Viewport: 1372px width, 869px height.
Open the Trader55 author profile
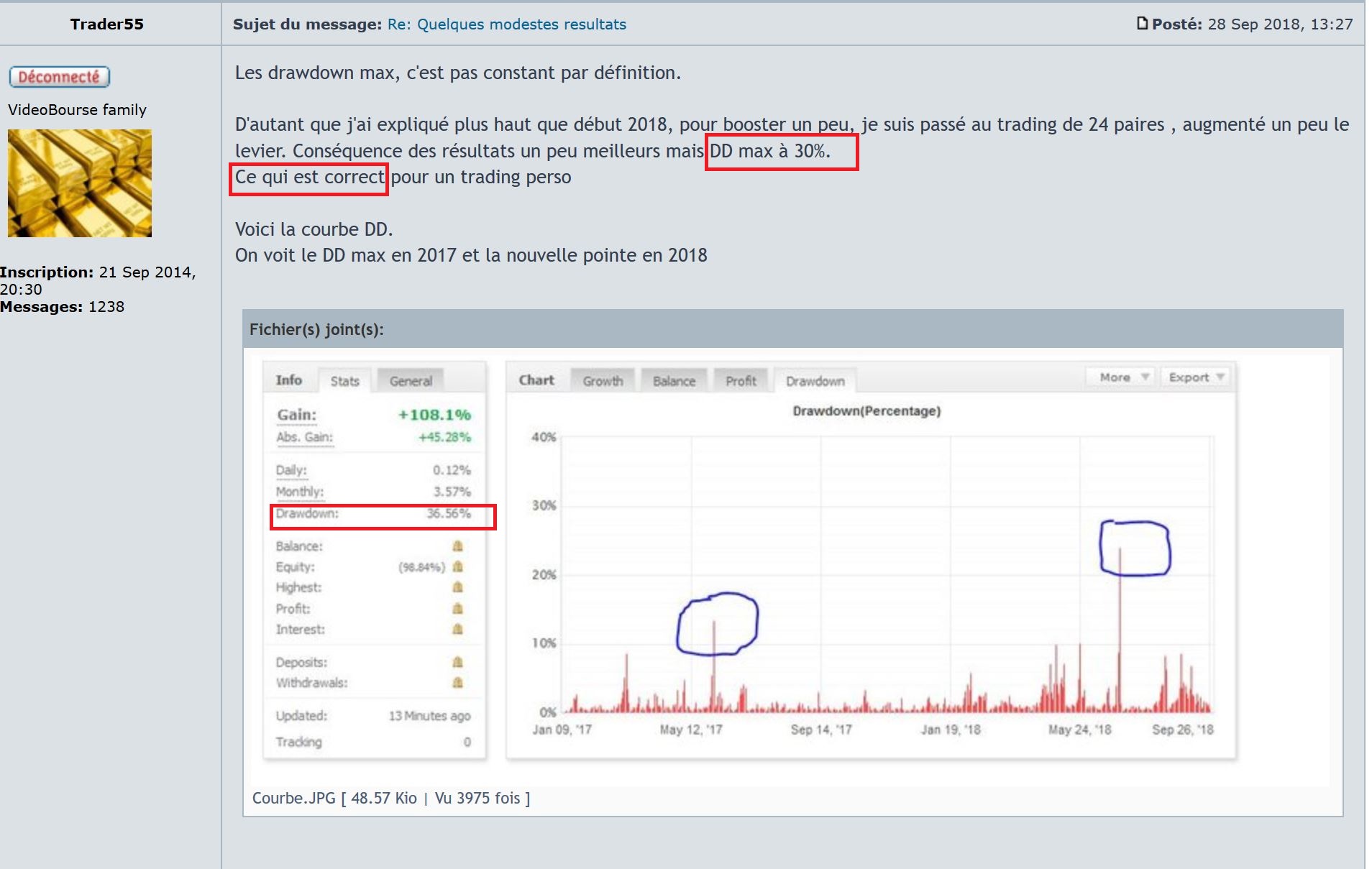pyautogui.click(x=107, y=24)
